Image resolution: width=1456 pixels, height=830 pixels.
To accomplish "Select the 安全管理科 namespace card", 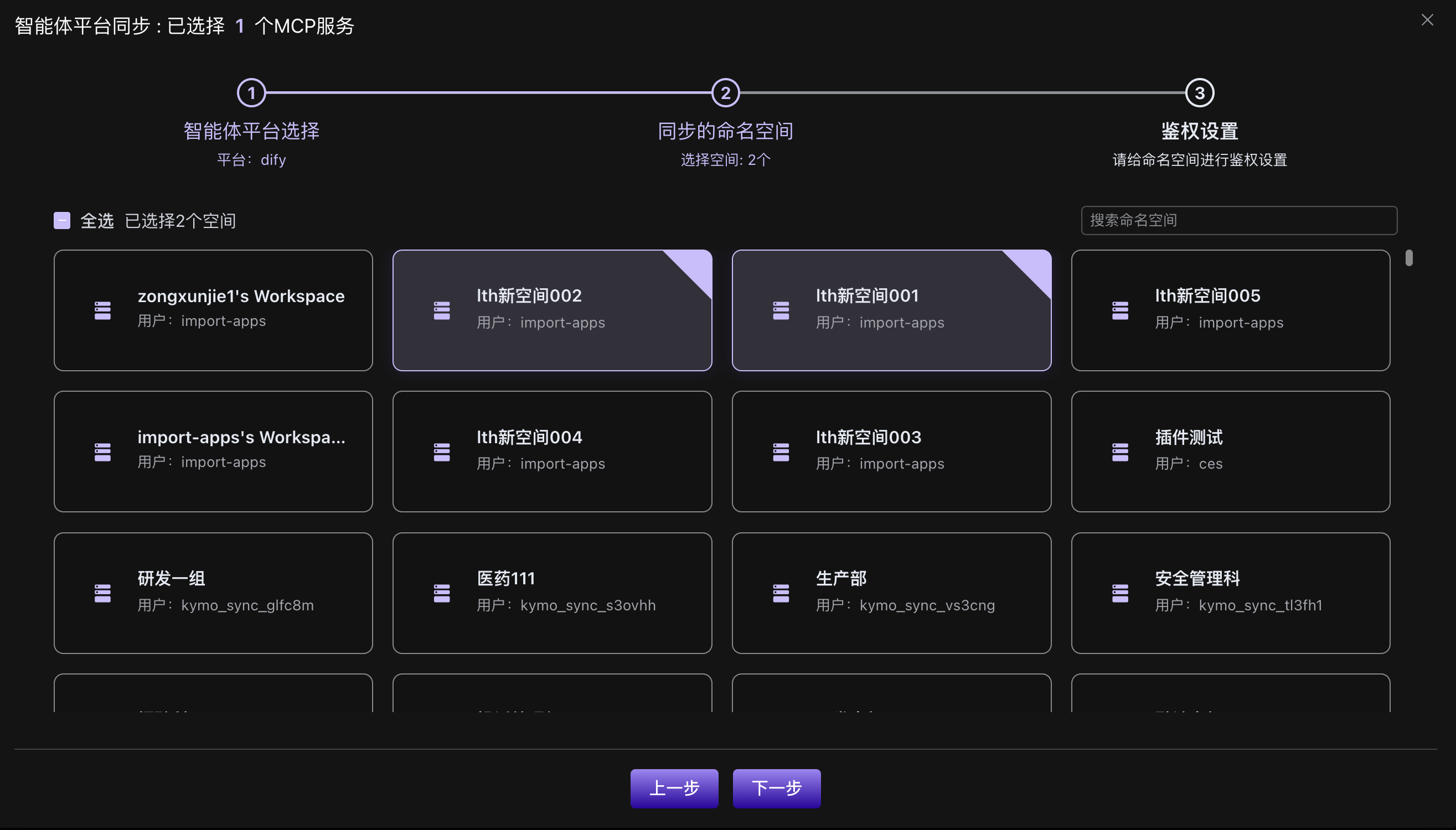I will tap(1230, 592).
